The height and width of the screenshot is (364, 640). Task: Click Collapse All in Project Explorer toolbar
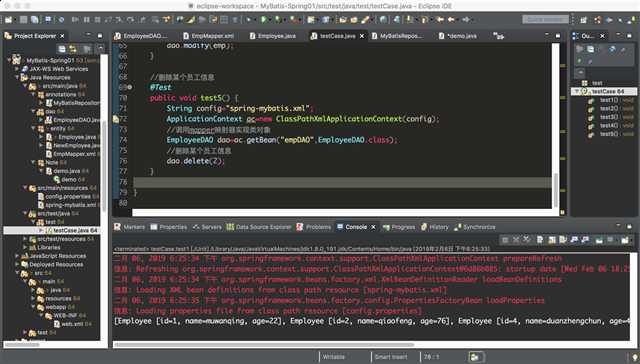(x=62, y=49)
